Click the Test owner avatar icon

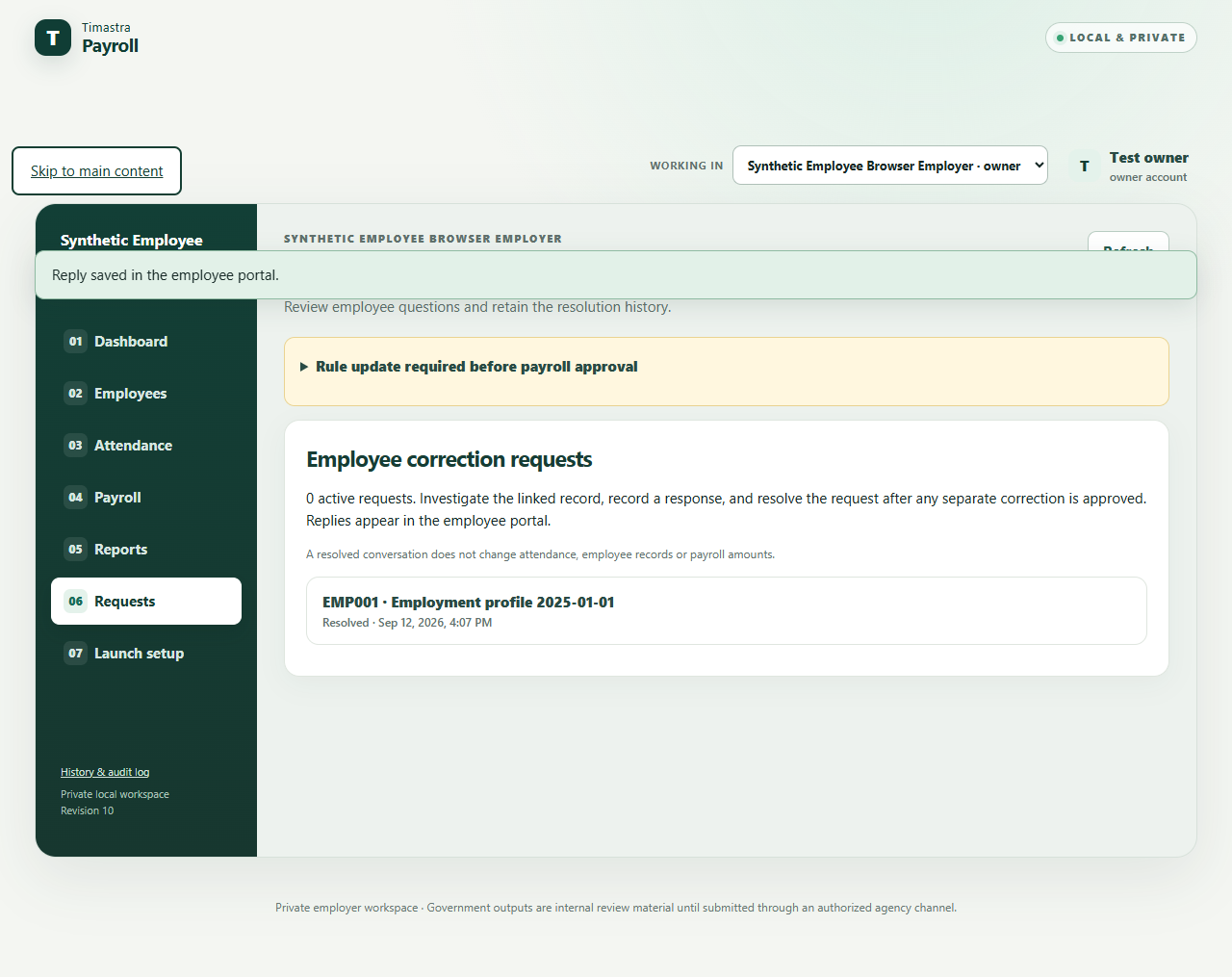(x=1085, y=166)
